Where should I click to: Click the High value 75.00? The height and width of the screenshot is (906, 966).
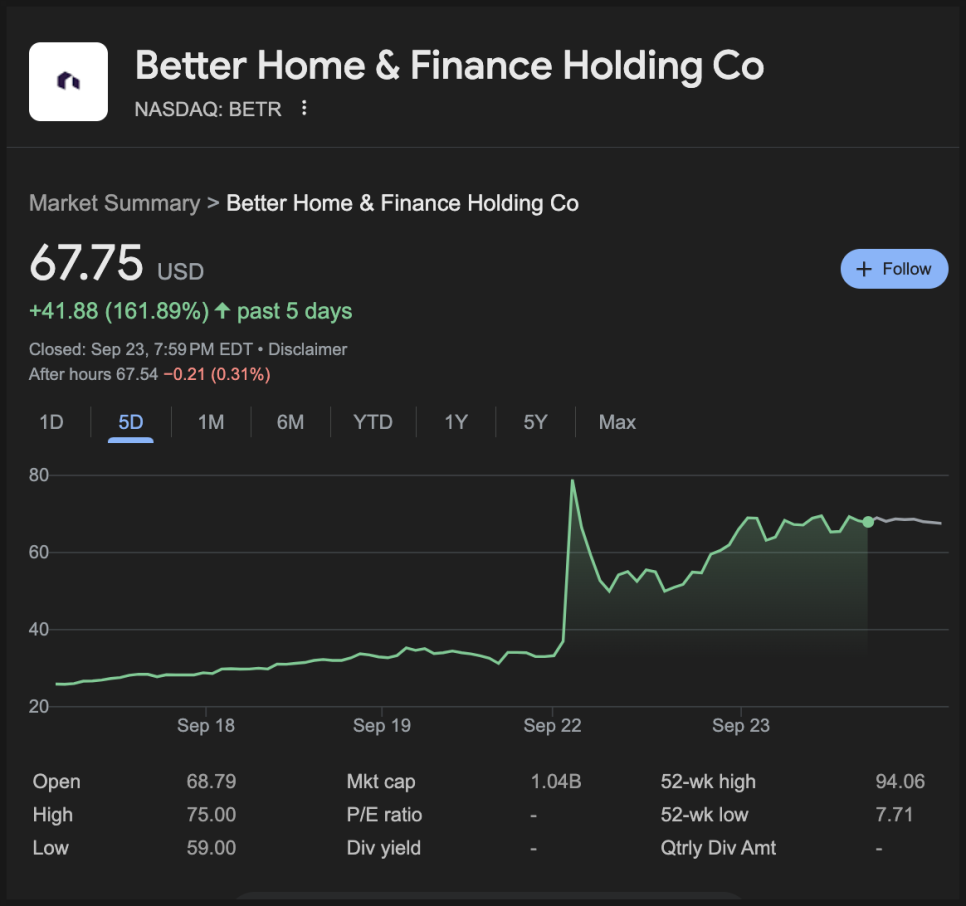(211, 815)
